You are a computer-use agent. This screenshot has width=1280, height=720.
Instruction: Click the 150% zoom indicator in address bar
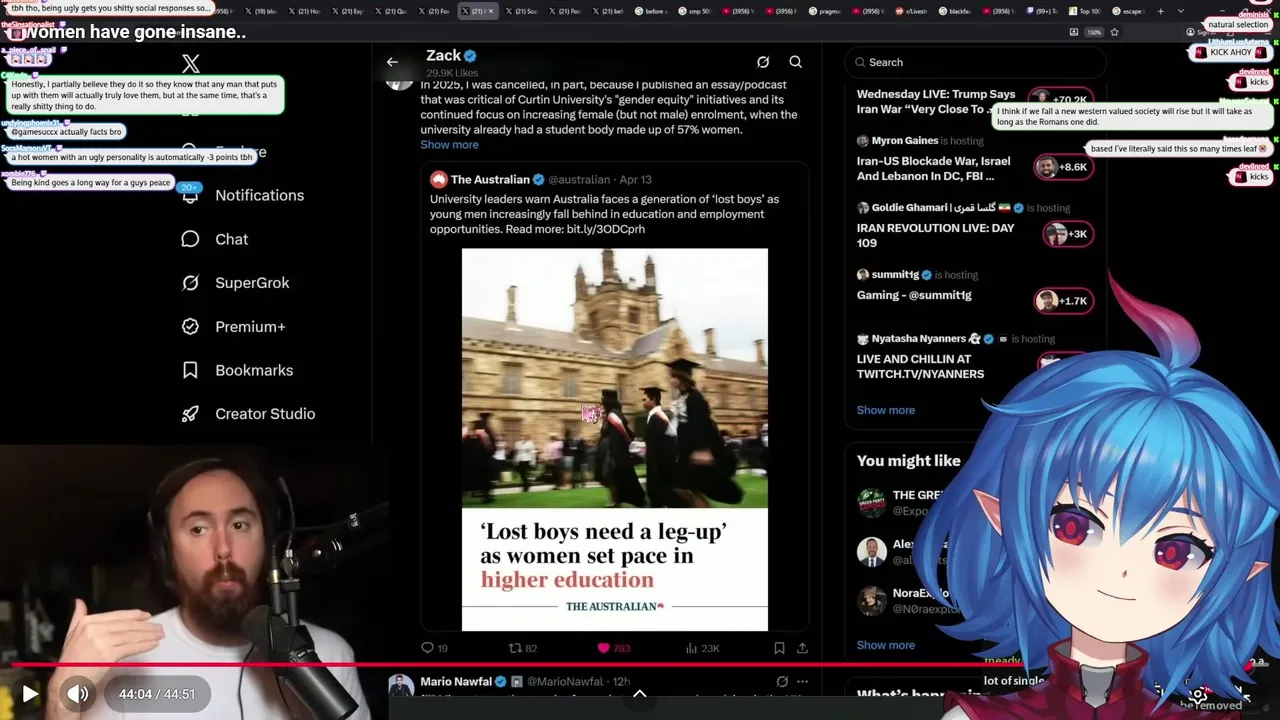point(1094,32)
